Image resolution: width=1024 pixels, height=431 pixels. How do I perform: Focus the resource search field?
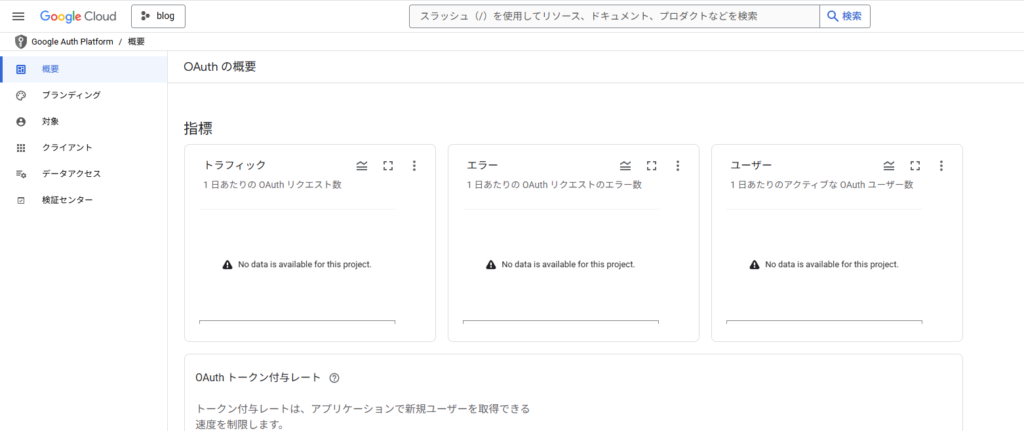pyautogui.click(x=614, y=16)
